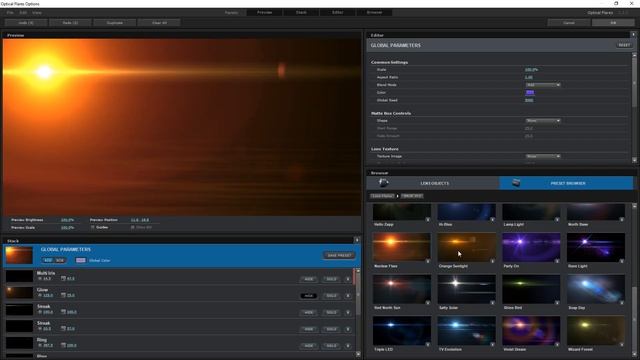
Task: Enable the Guides checkbox under the preview
Action: click(x=93, y=227)
